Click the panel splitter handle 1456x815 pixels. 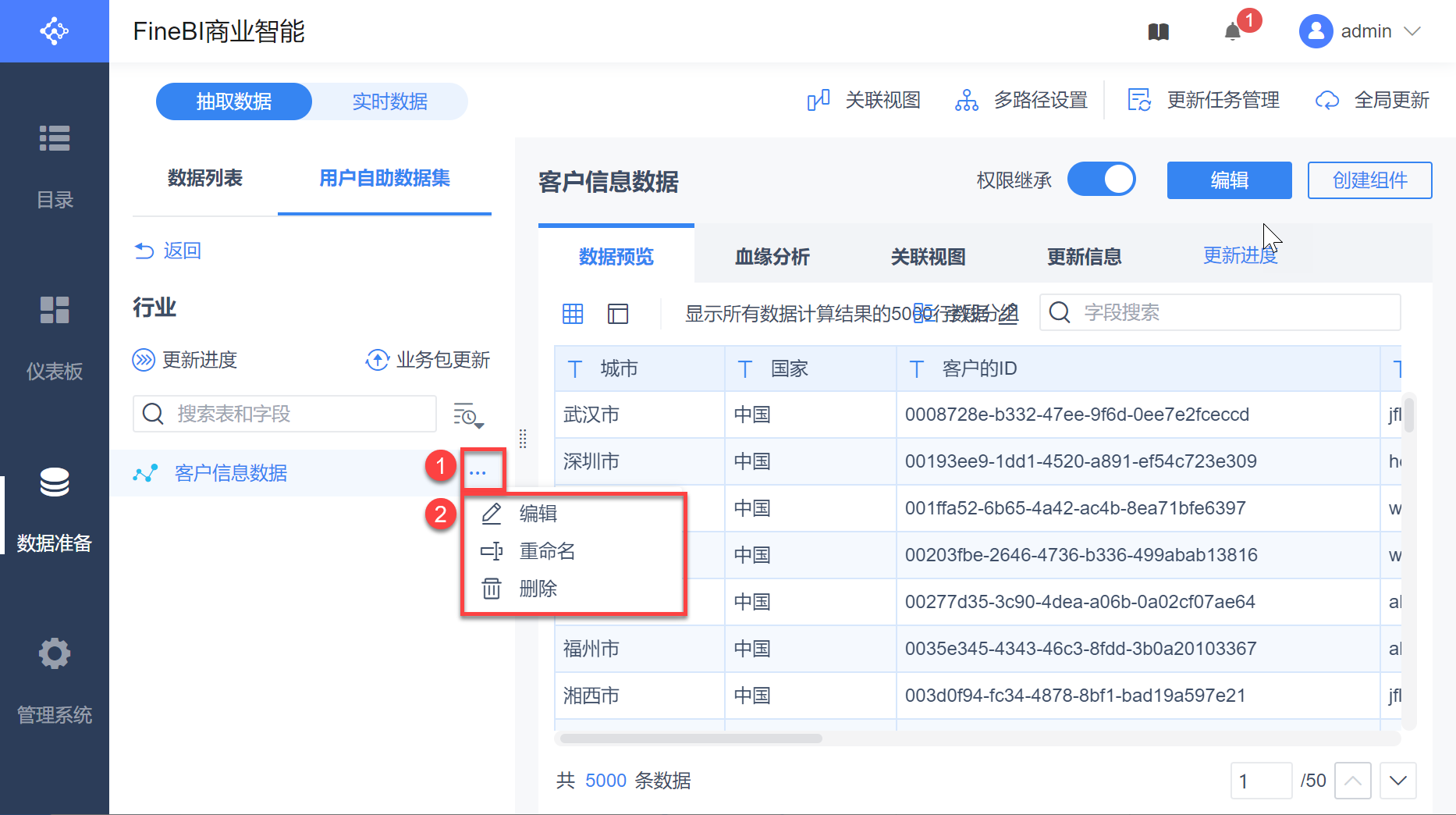point(523,439)
